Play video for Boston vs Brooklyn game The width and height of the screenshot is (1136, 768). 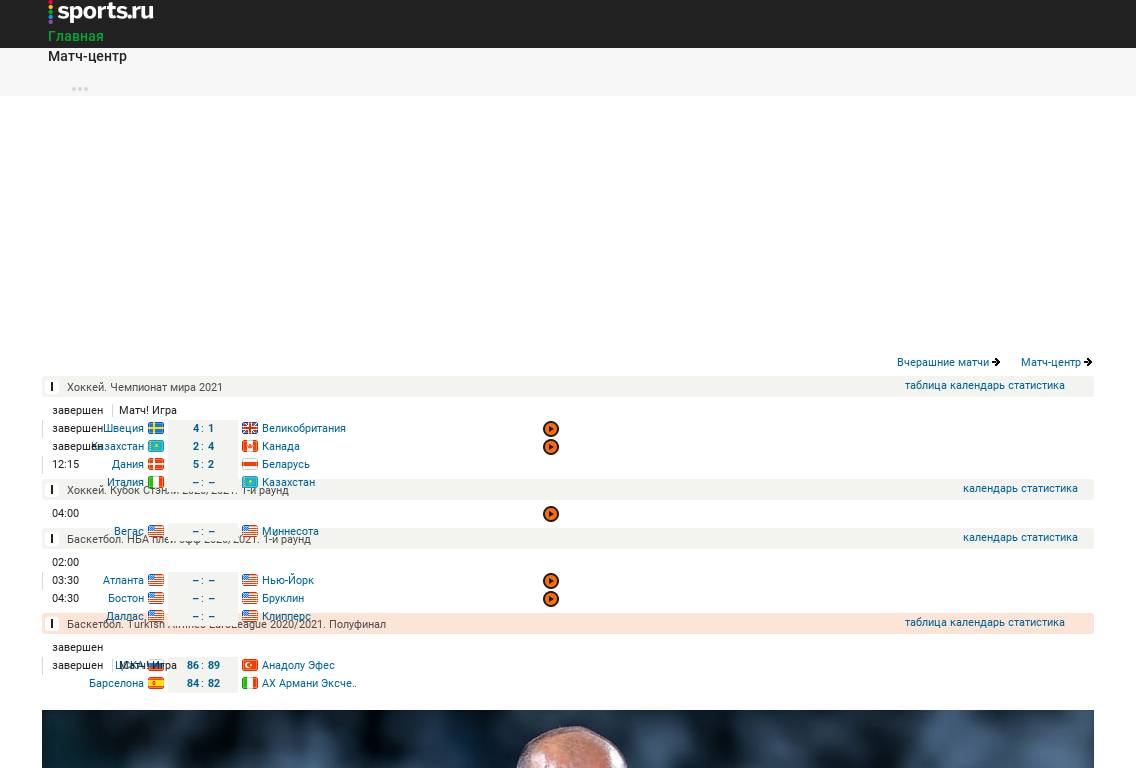(x=550, y=599)
